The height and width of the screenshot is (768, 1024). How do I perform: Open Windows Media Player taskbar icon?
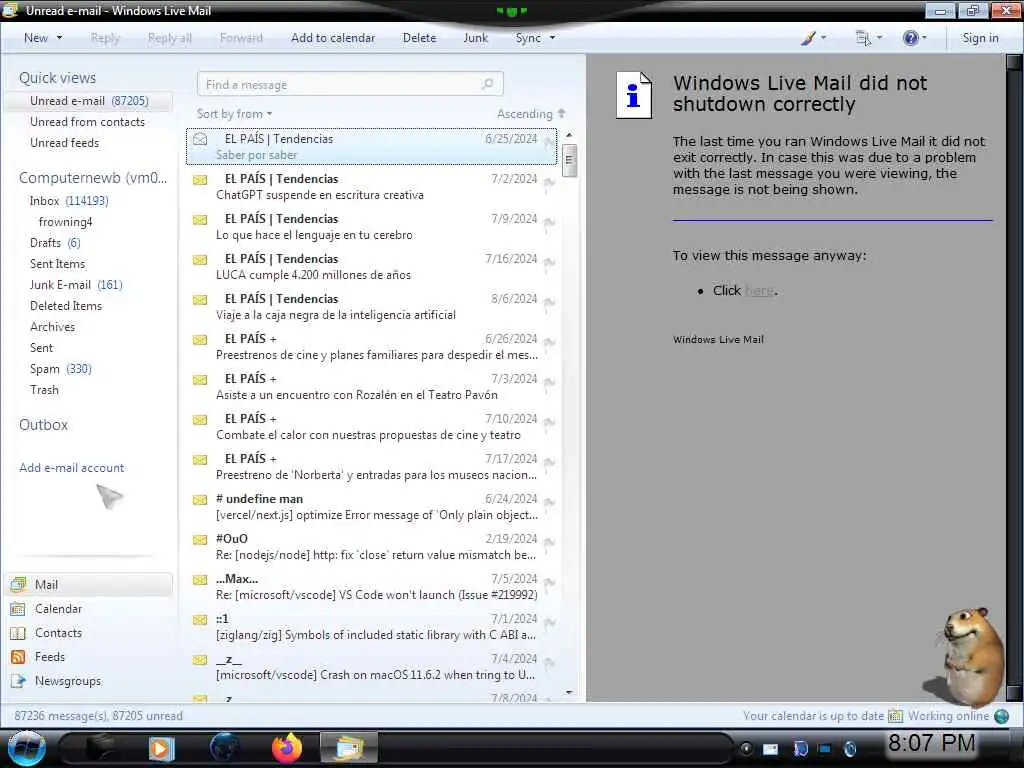tap(161, 748)
